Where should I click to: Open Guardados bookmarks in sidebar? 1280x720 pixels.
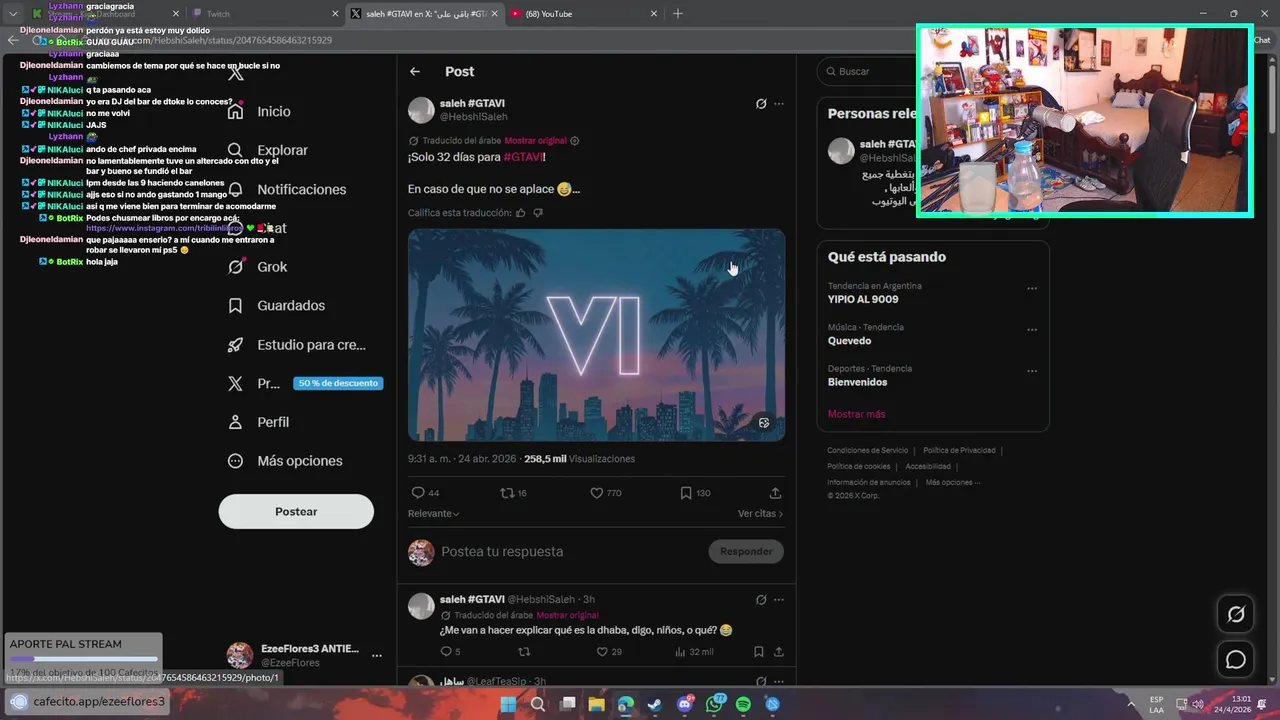275,306
